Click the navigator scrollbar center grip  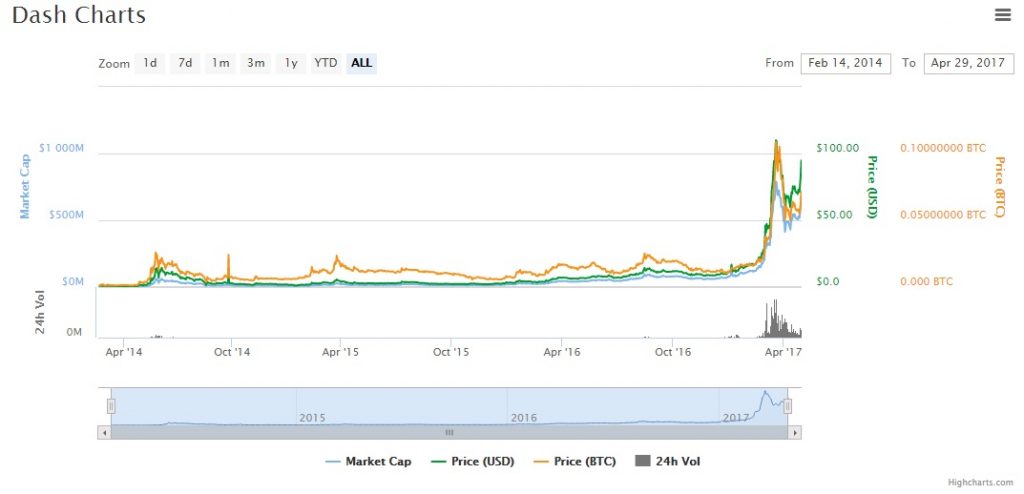pos(449,432)
